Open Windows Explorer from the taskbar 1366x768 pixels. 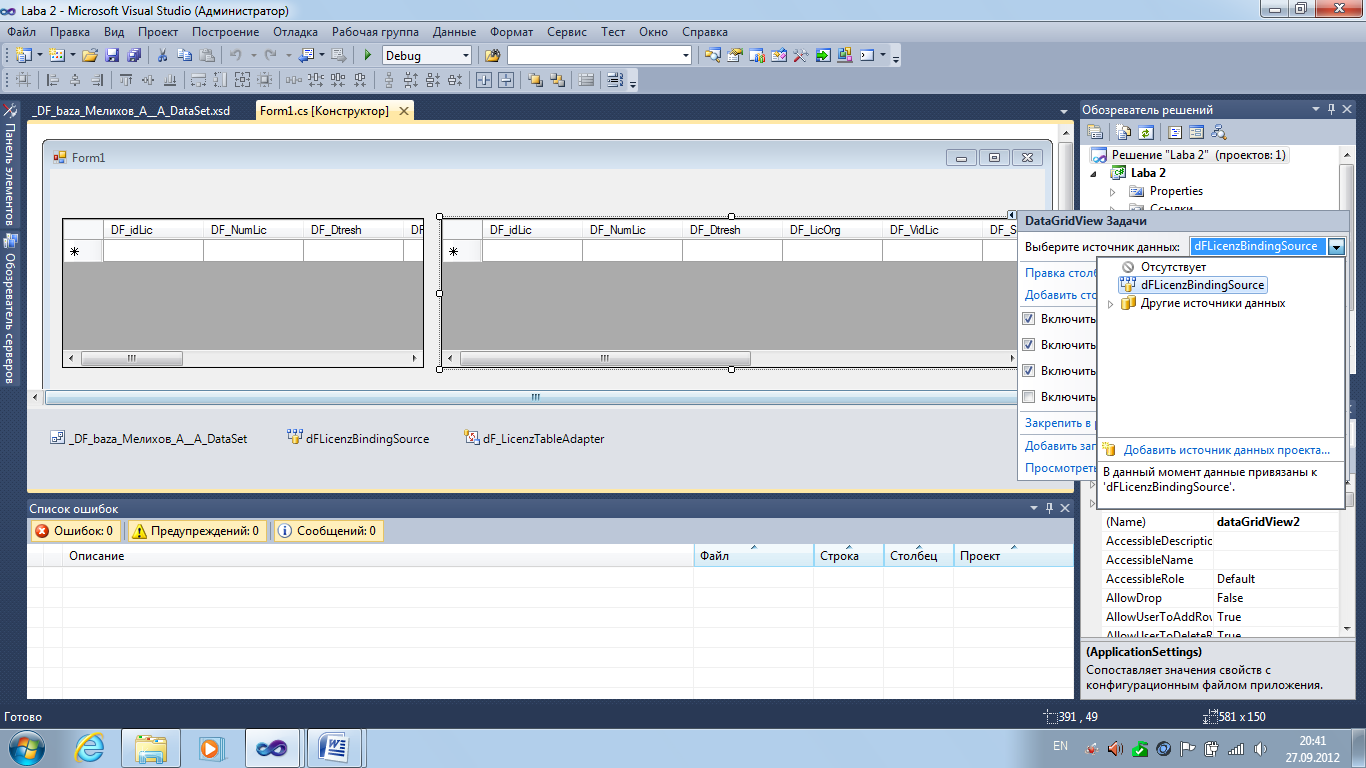coord(151,747)
